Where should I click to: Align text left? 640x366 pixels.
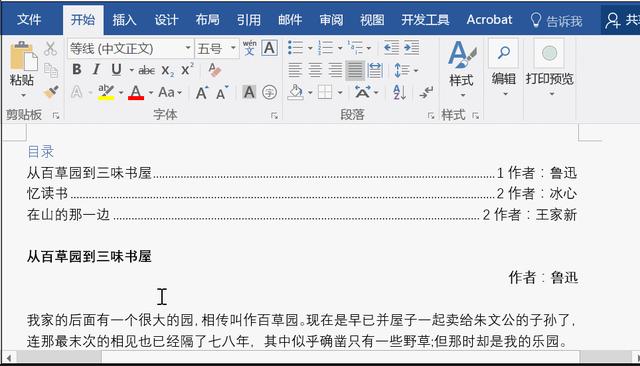295,70
